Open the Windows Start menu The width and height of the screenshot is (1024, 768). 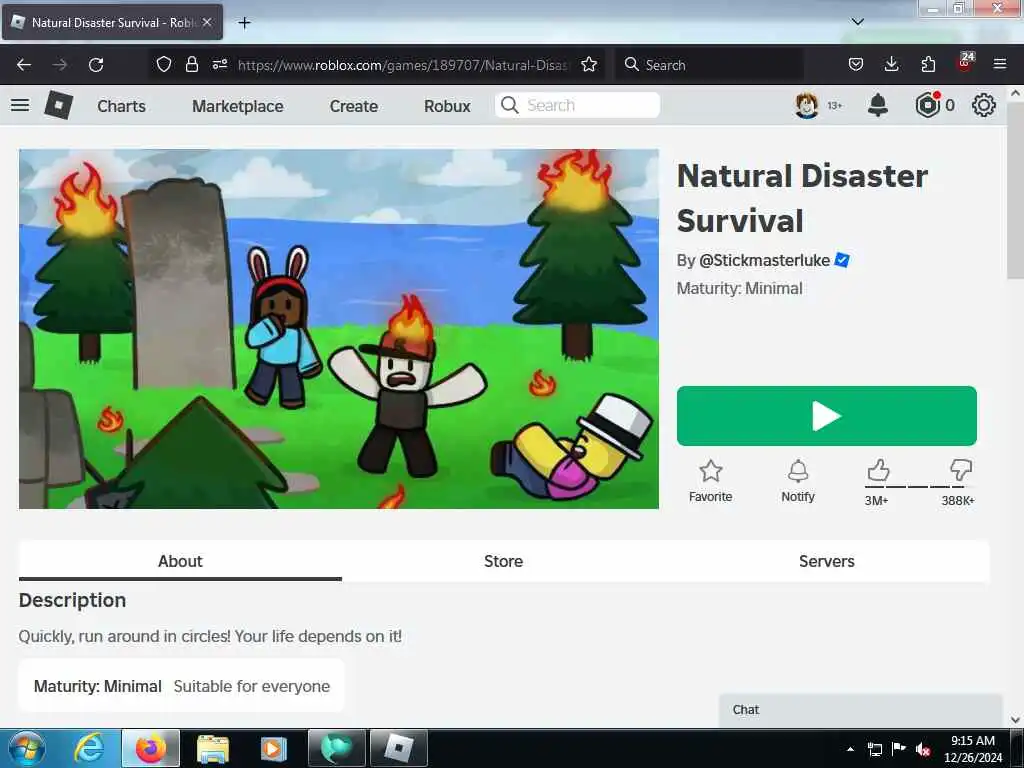(26, 748)
